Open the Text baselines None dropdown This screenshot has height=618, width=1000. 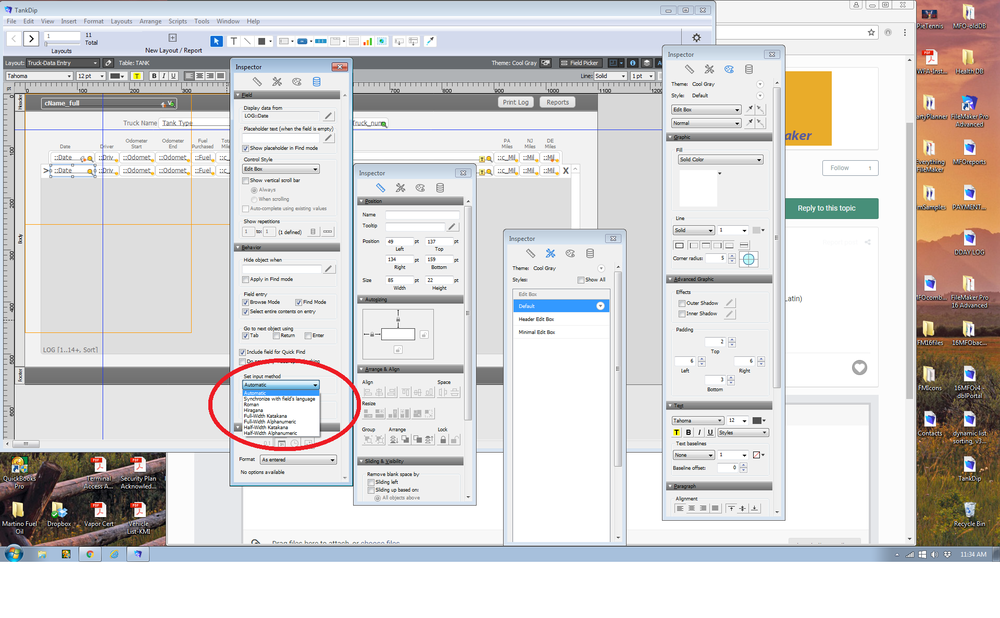(x=693, y=455)
